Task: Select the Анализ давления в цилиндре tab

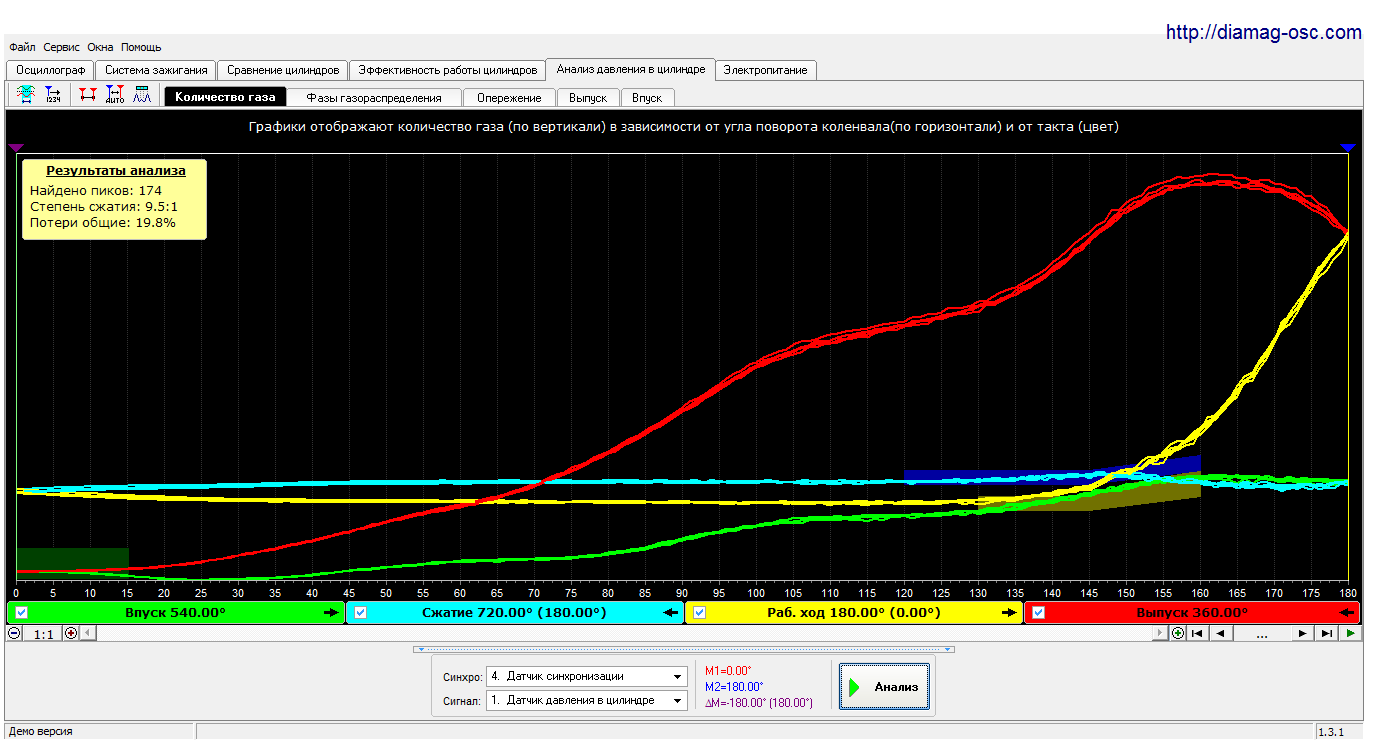Action: [631, 69]
